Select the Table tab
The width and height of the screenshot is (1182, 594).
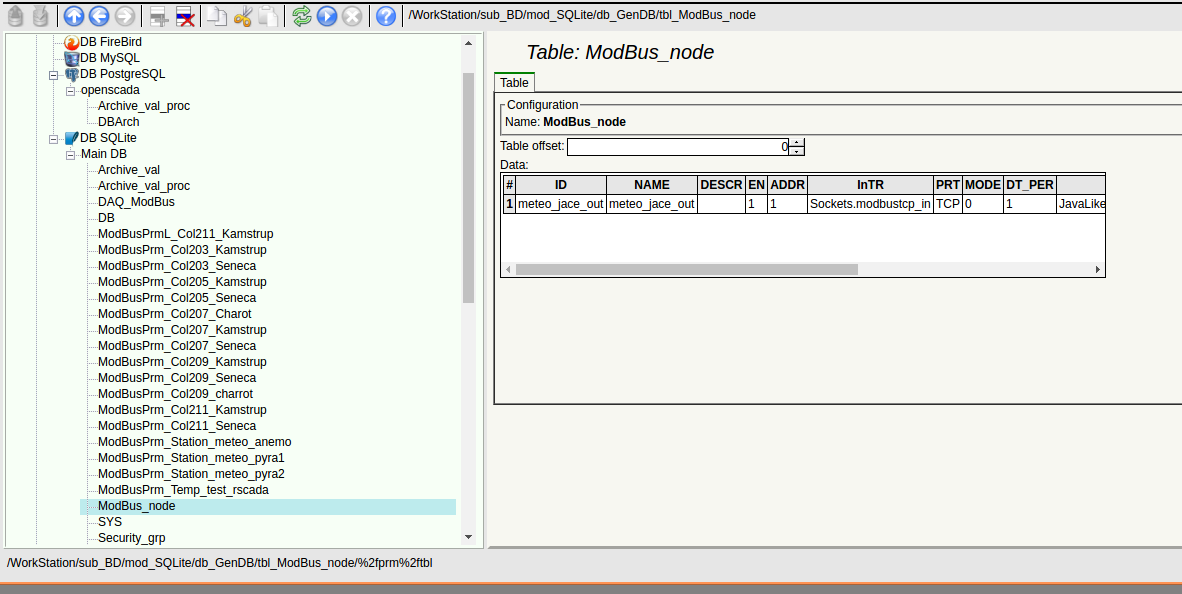514,83
